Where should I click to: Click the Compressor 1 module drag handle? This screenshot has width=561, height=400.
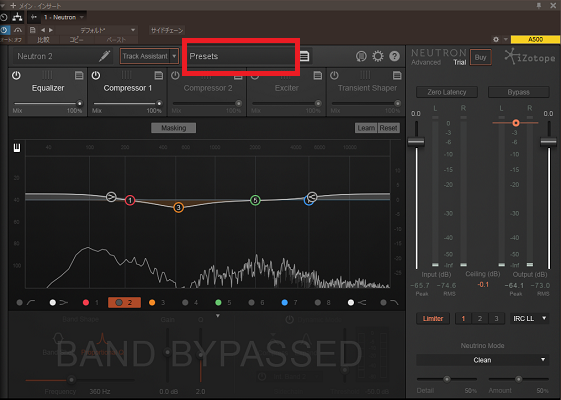126,75
